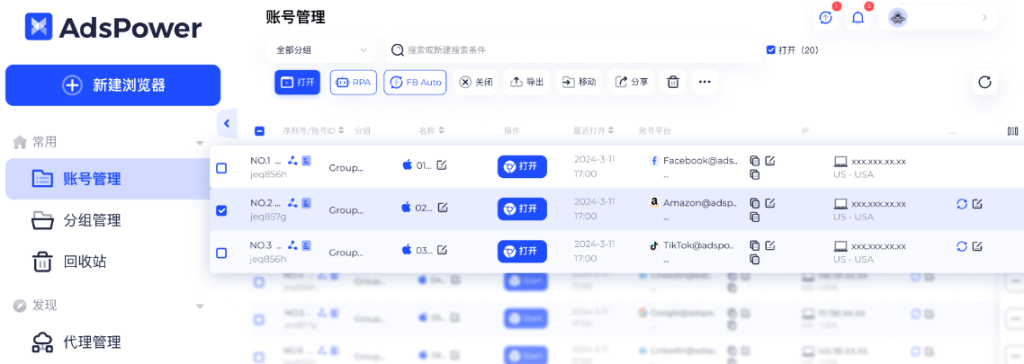Screen dimensions: 1024x364
Task: Copy the Facebook account password, lower icon
Action: (x=755, y=174)
